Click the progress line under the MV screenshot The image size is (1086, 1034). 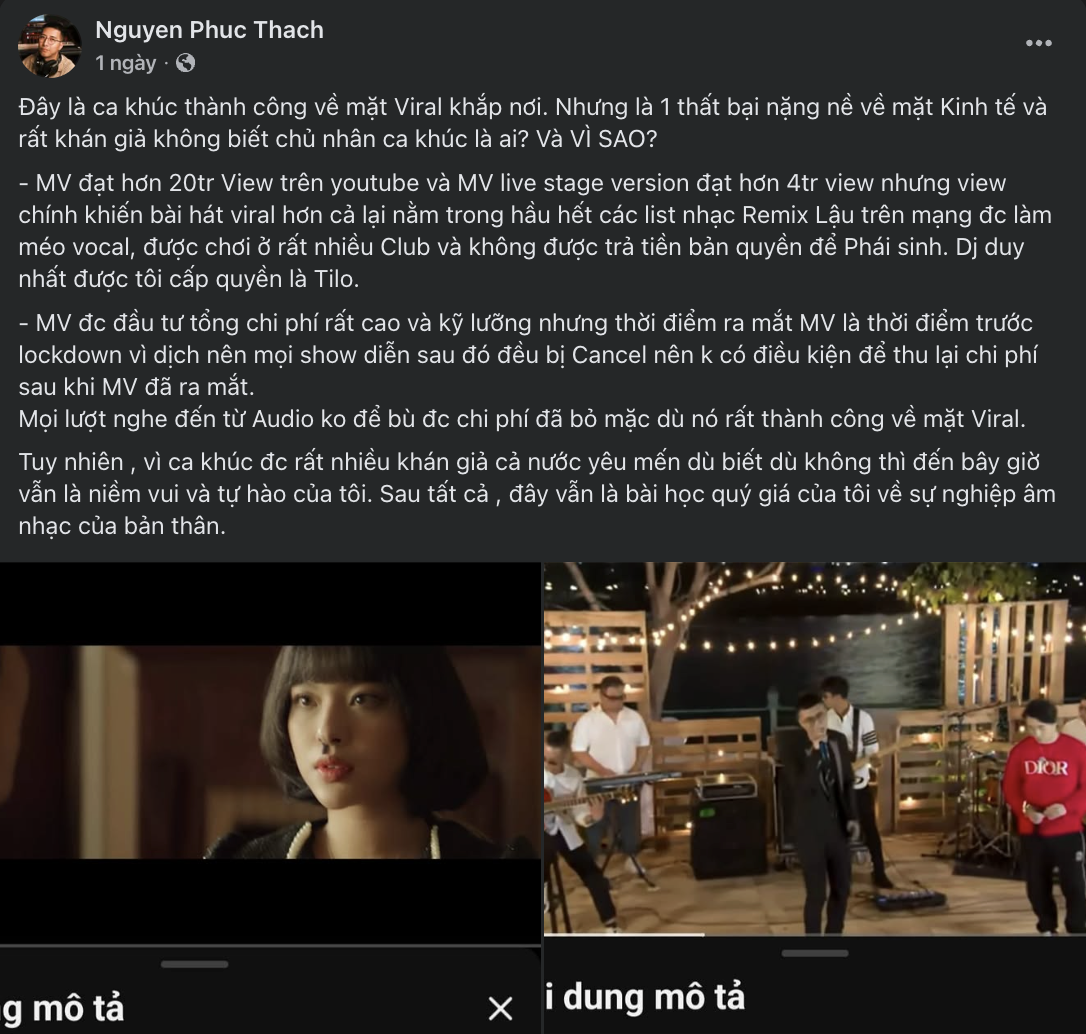tap(270, 944)
